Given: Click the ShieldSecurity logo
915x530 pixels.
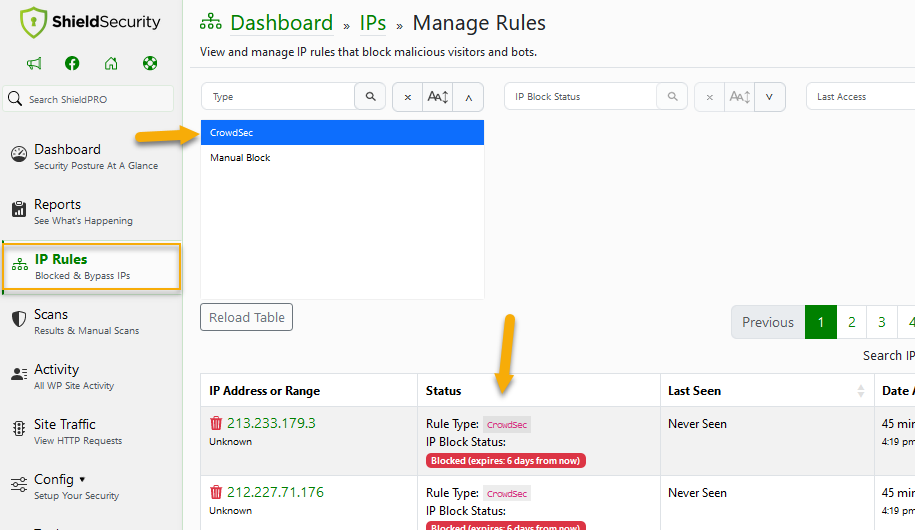Looking at the screenshot, I should coord(90,22).
